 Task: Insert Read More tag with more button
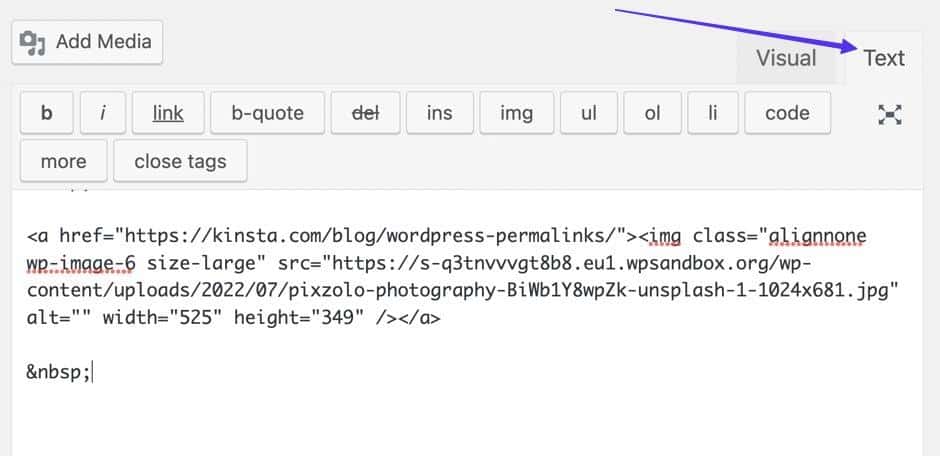[63, 161]
